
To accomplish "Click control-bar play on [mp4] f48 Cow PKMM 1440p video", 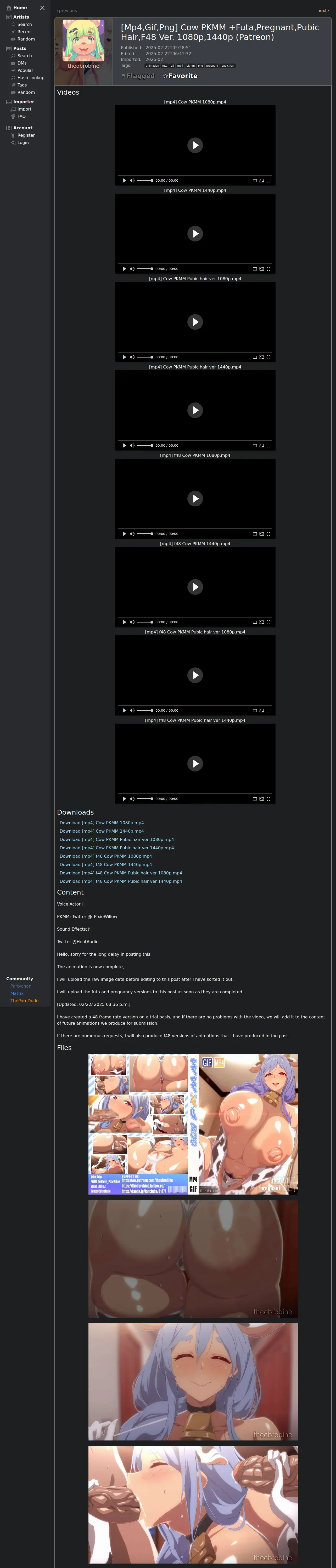I will 124,622.
